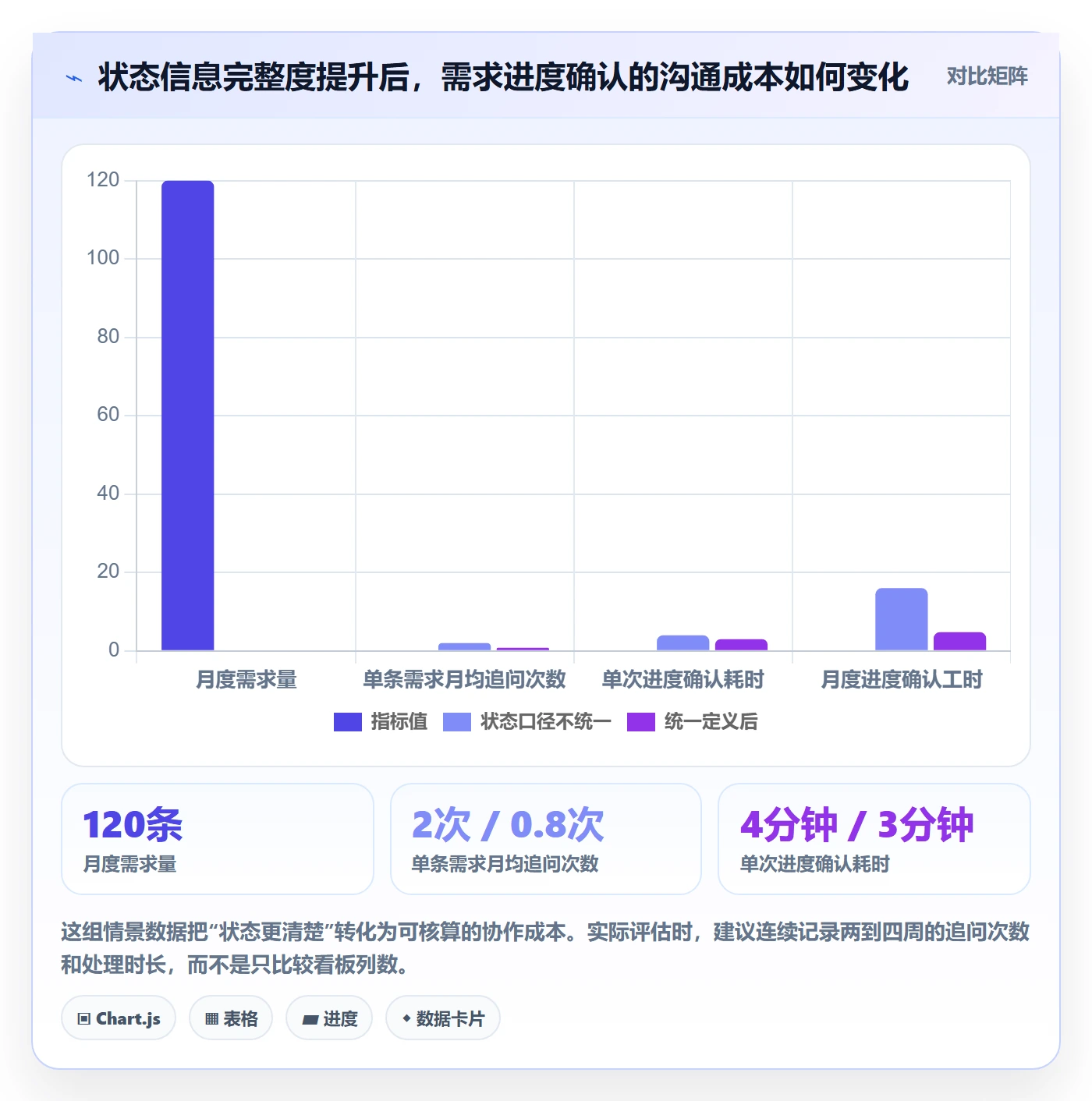Click the diamond icon in 数据卡片 tag
The height and width of the screenshot is (1101, 1092).
point(406,1018)
